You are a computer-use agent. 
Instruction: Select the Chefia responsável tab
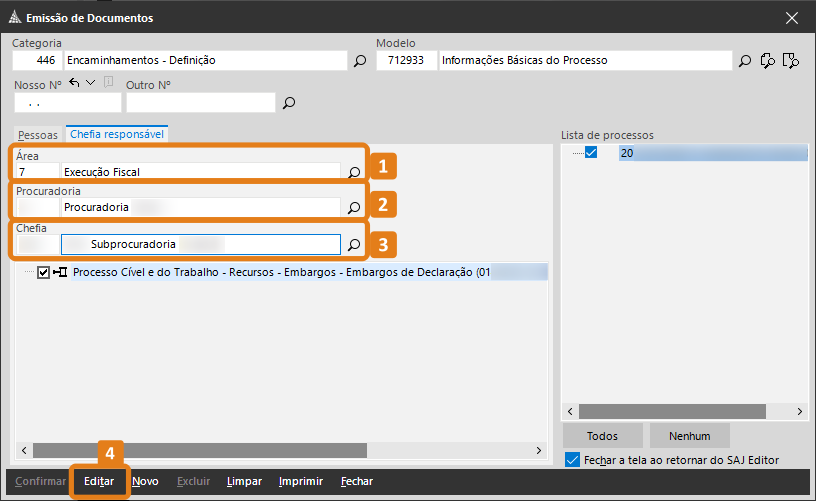click(117, 134)
